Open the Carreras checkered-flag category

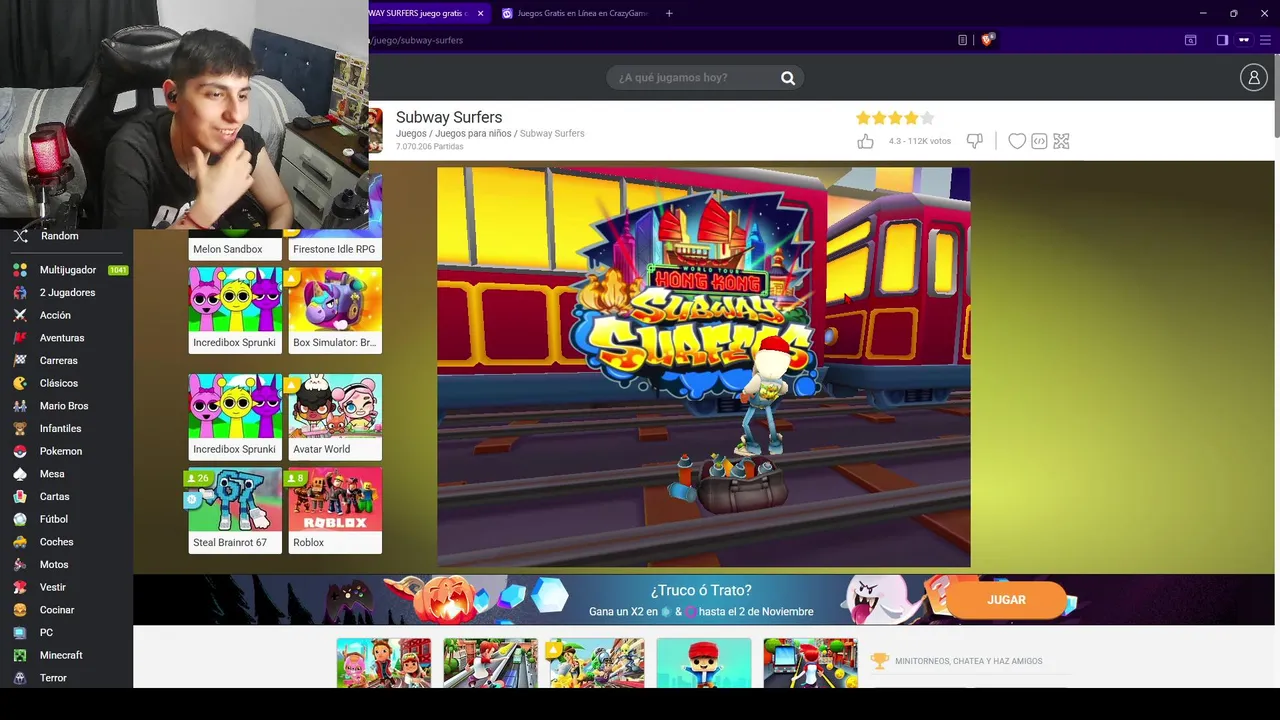(x=58, y=361)
